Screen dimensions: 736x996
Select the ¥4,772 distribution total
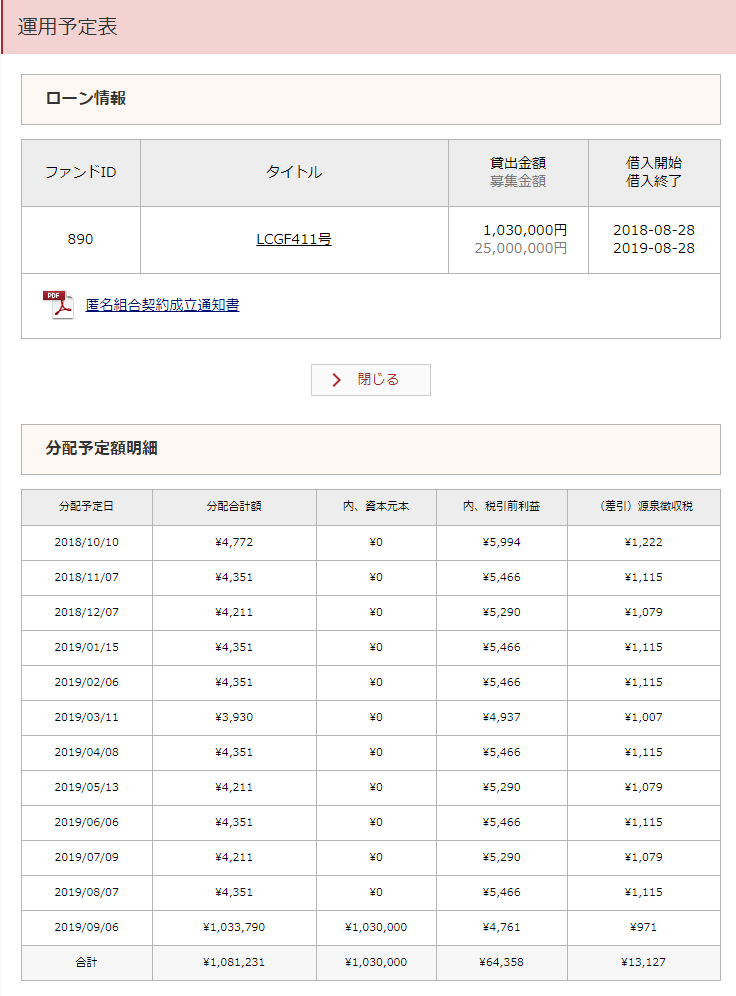(234, 542)
